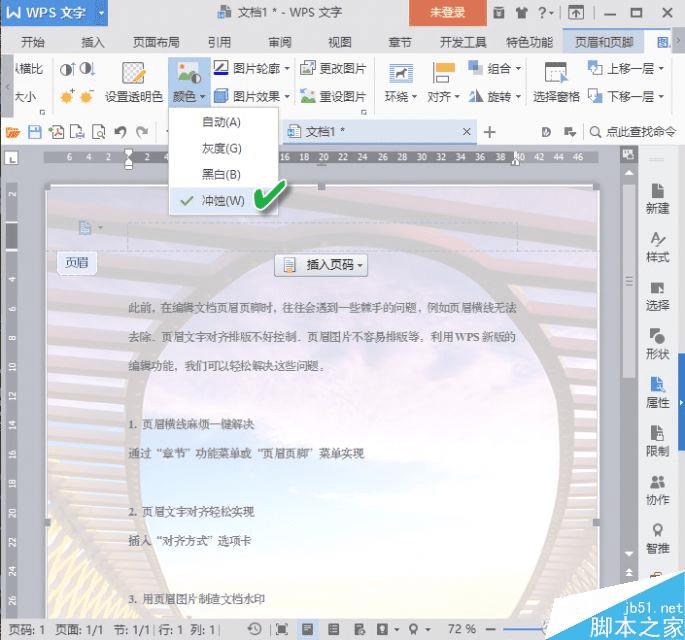
Task: Open the Wrap (环绕) dropdown
Action: [401, 83]
